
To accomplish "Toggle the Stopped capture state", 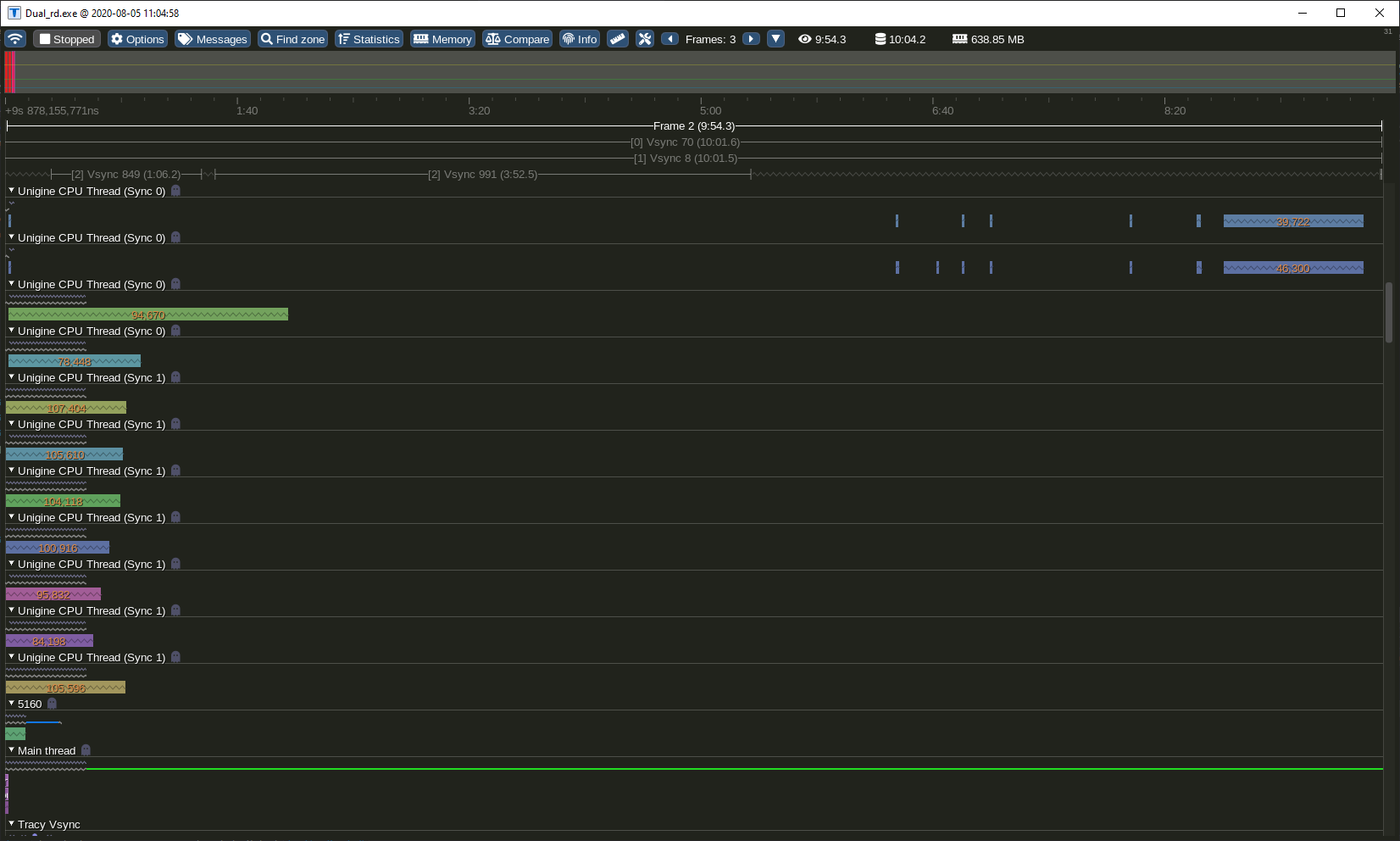I will 66,39.
